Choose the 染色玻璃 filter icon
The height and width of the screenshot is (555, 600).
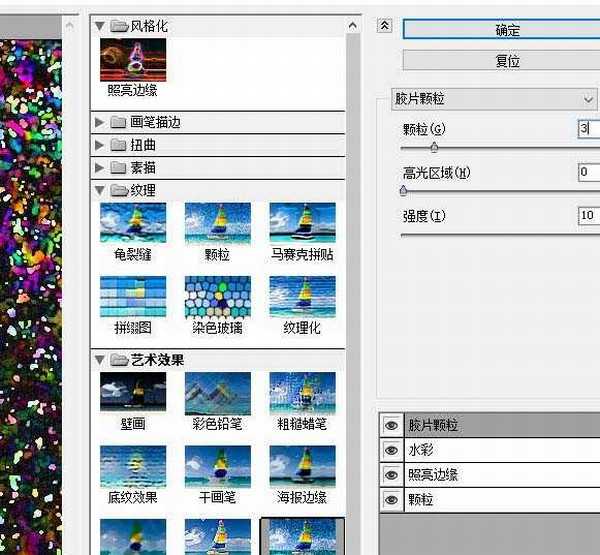coord(218,297)
